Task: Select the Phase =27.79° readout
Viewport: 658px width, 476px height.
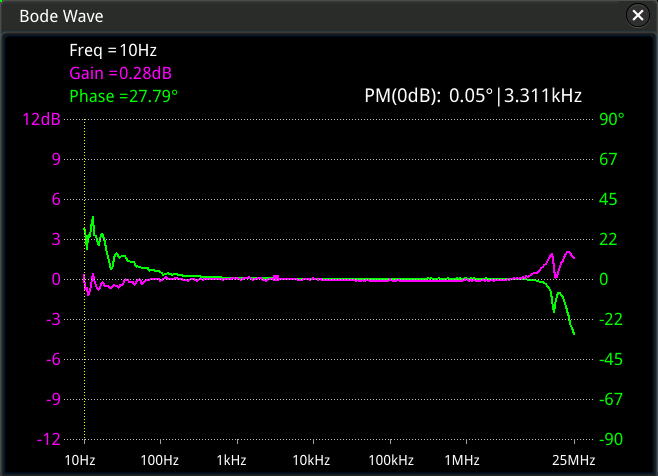Action: click(123, 97)
